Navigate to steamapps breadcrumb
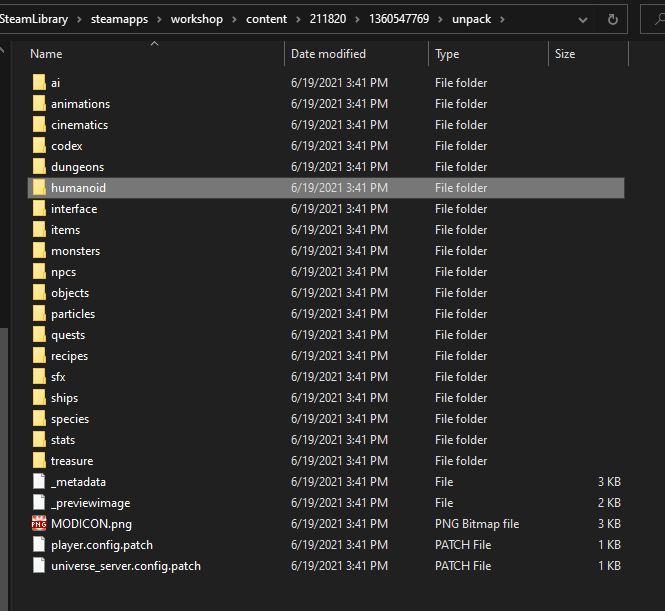Image resolution: width=665 pixels, height=611 pixels. click(x=119, y=19)
